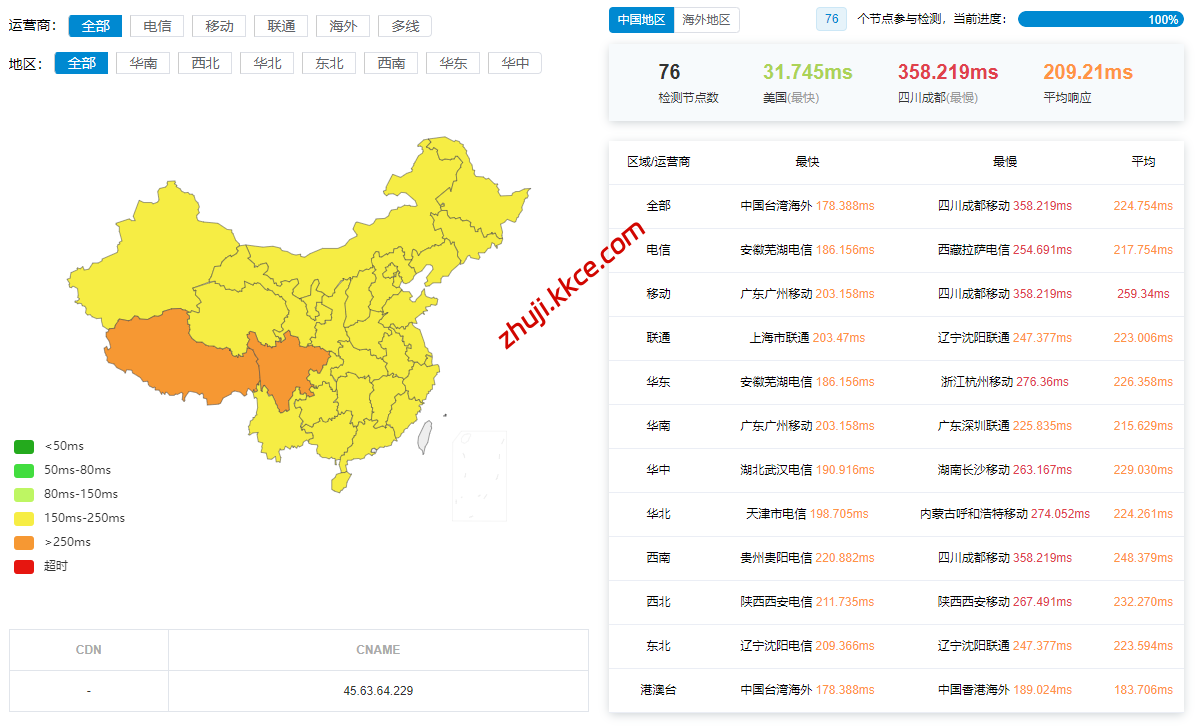Image resolution: width=1197 pixels, height=726 pixels.
Task: Choose the 海外 carrier filter
Action: [x=343, y=27]
